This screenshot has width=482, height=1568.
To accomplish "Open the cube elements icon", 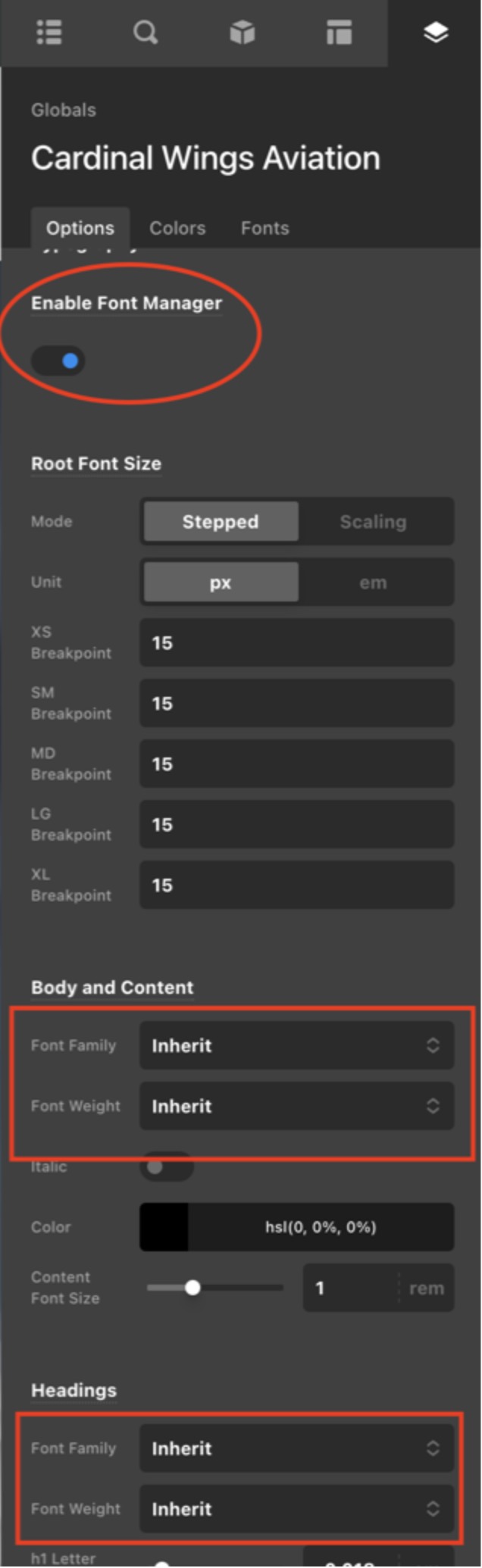I will tap(242, 33).
